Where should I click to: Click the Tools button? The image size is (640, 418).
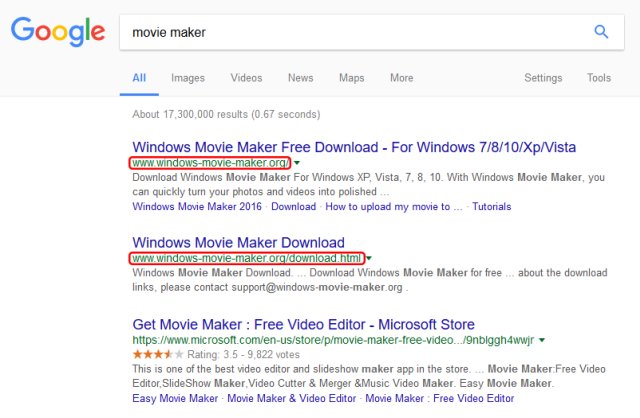click(x=599, y=78)
